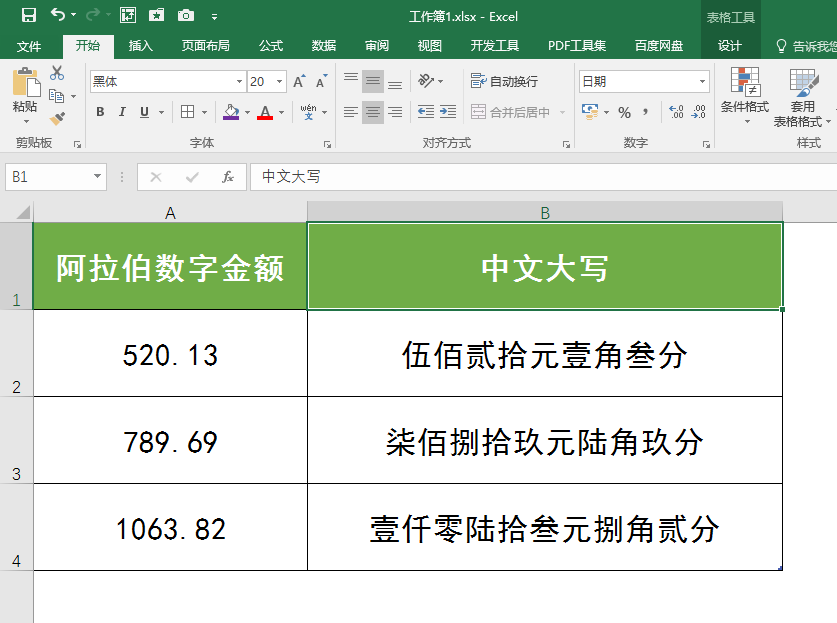Click the formula bar containing 中文大写
This screenshot has height=623, width=837.
[x=543, y=177]
